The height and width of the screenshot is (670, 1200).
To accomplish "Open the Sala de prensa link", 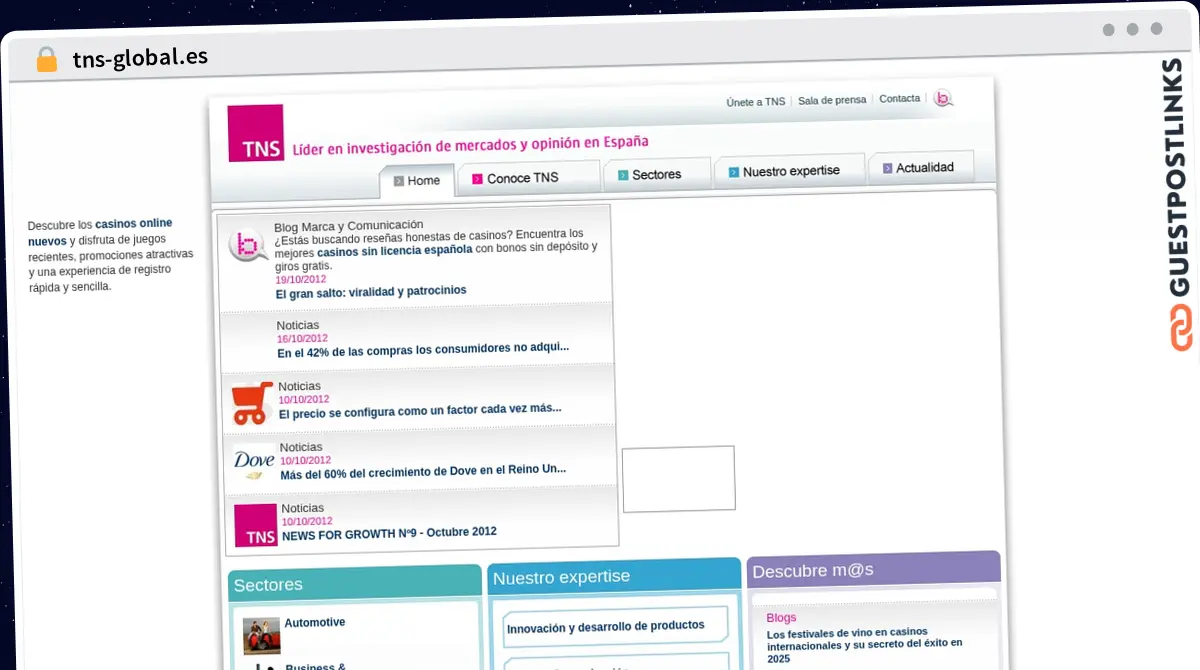I will pyautogui.click(x=832, y=100).
